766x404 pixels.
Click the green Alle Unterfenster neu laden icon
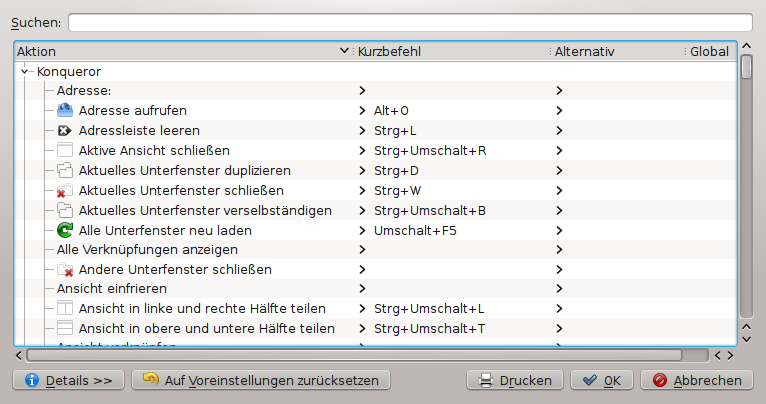(66, 230)
